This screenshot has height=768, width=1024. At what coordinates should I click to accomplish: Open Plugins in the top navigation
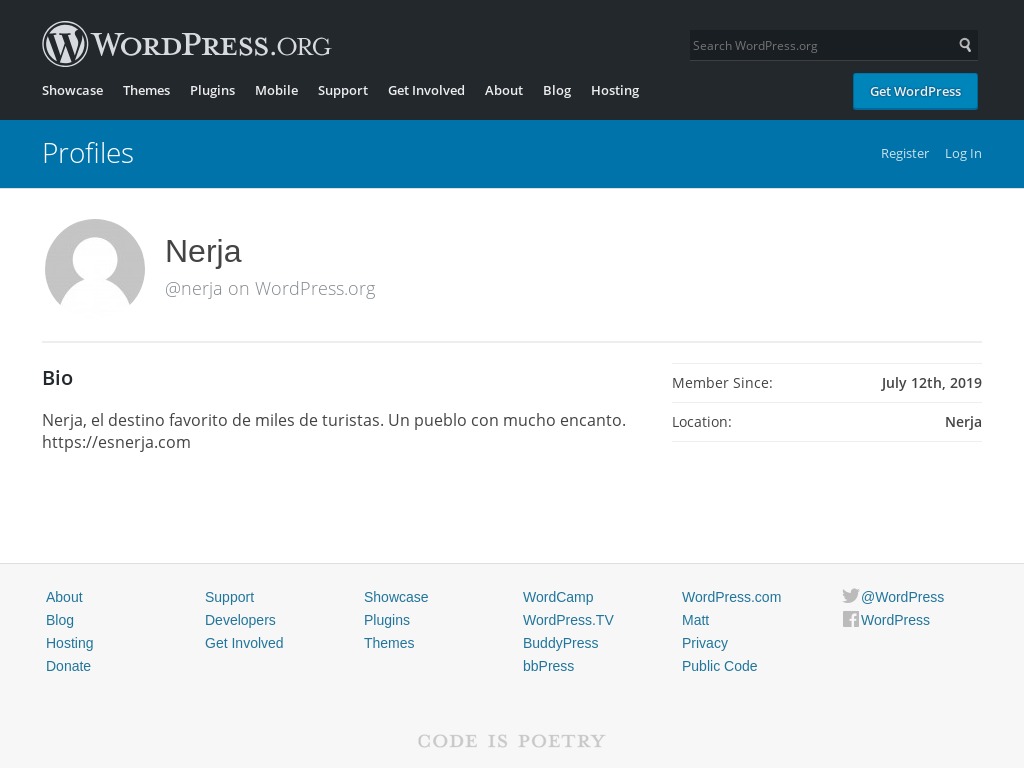[x=212, y=90]
